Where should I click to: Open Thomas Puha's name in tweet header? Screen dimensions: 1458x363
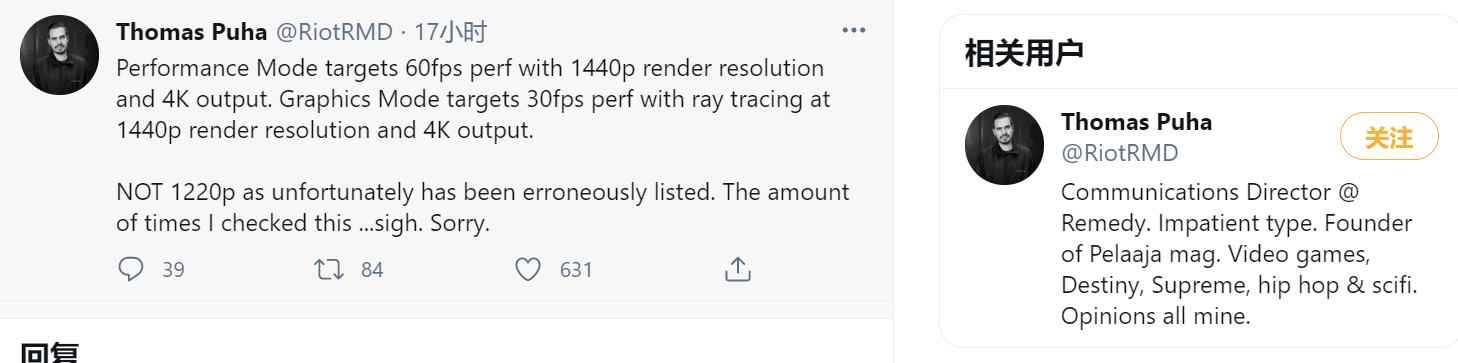tap(192, 32)
